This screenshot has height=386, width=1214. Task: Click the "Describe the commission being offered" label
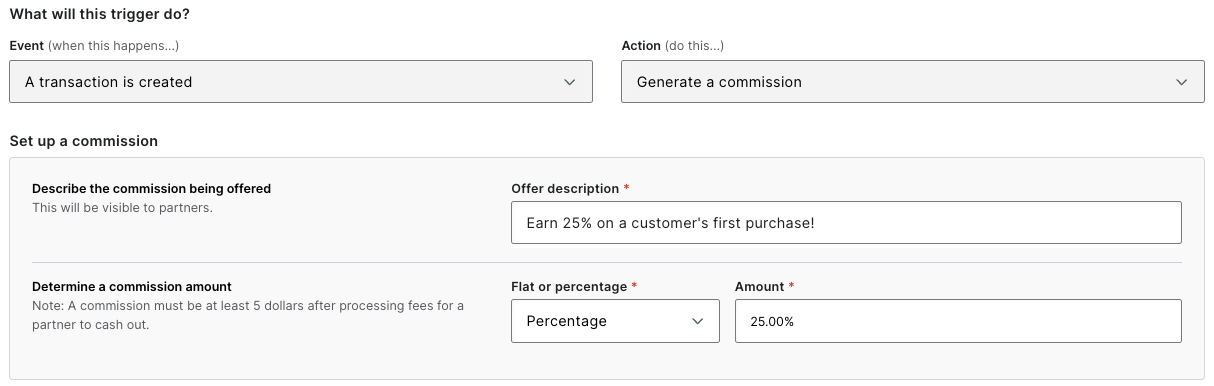151,188
